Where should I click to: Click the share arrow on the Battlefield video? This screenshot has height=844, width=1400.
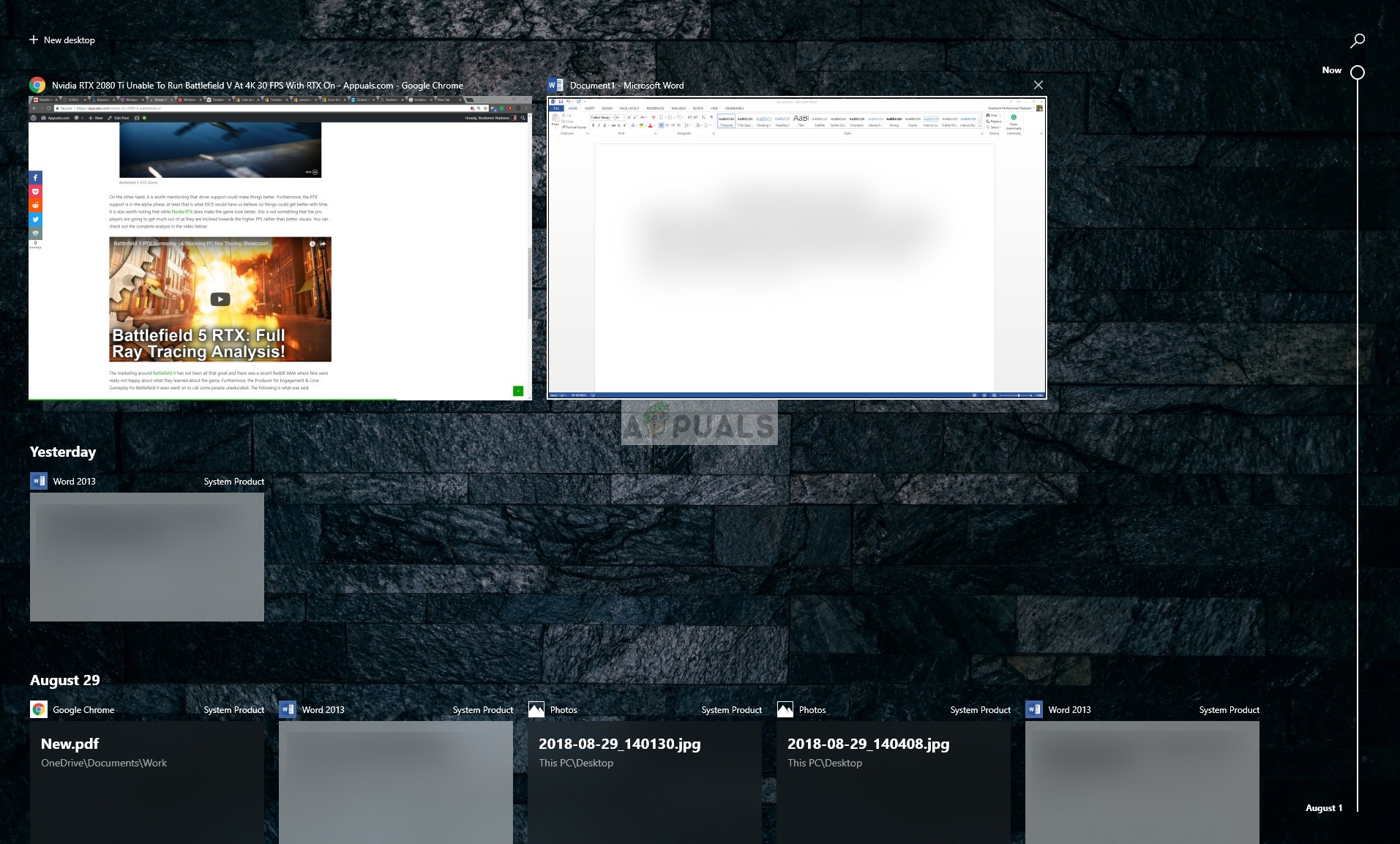(x=323, y=244)
